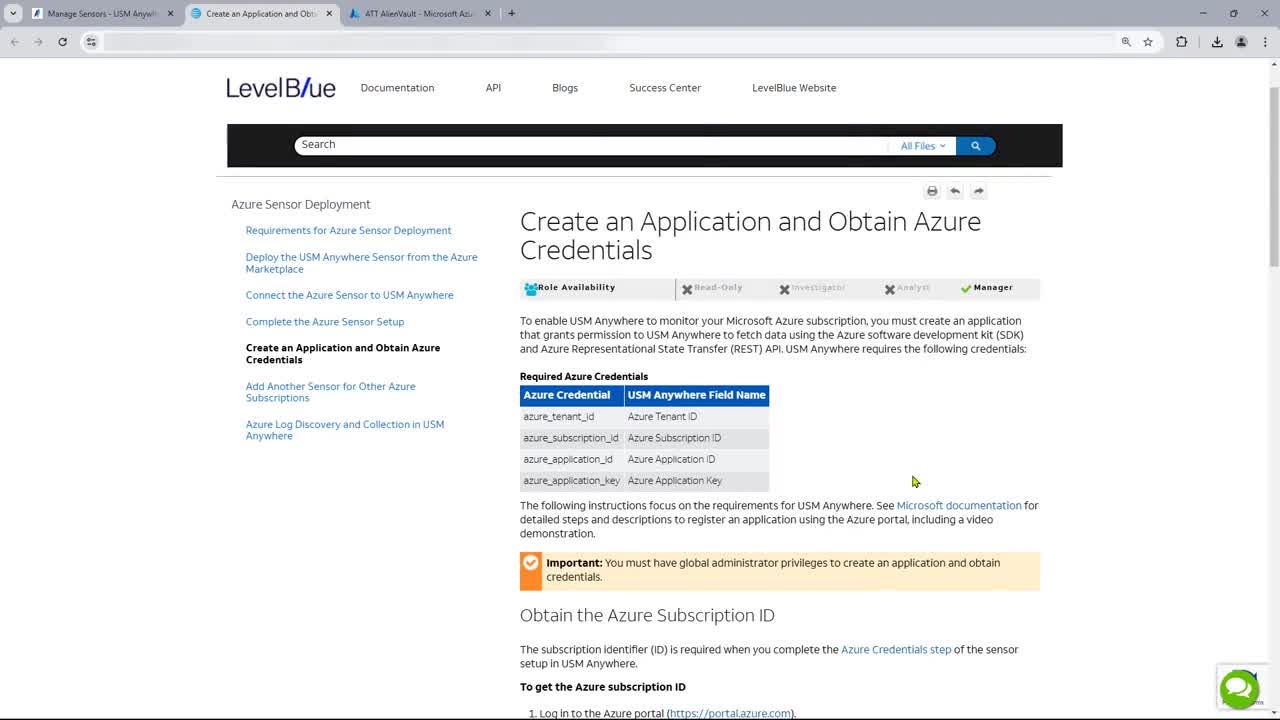
Task: Reload the page with the refresh icon
Action: point(62,42)
